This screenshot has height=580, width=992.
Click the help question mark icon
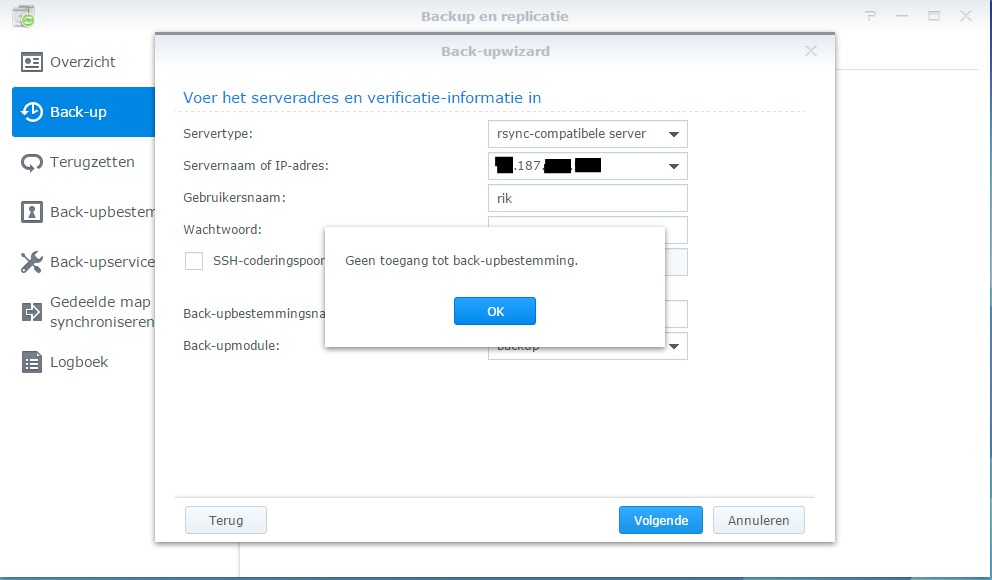(x=870, y=16)
